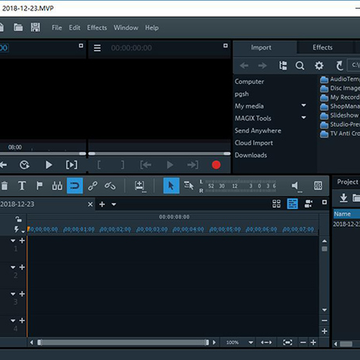Expand track 2 options arrow
The image size is (360, 360).
pyautogui.click(x=13, y=267)
